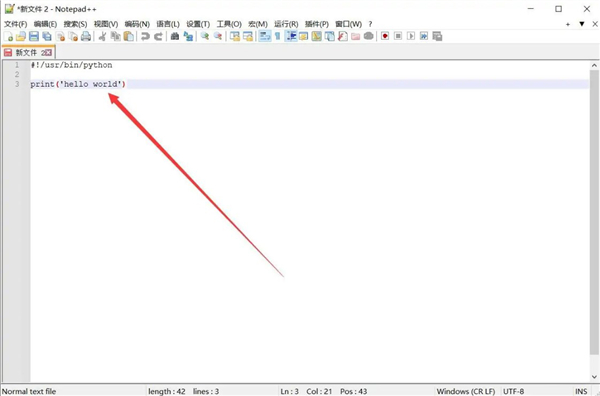
Task: Toggle word wrap toolbar button
Action: [x=265, y=36]
